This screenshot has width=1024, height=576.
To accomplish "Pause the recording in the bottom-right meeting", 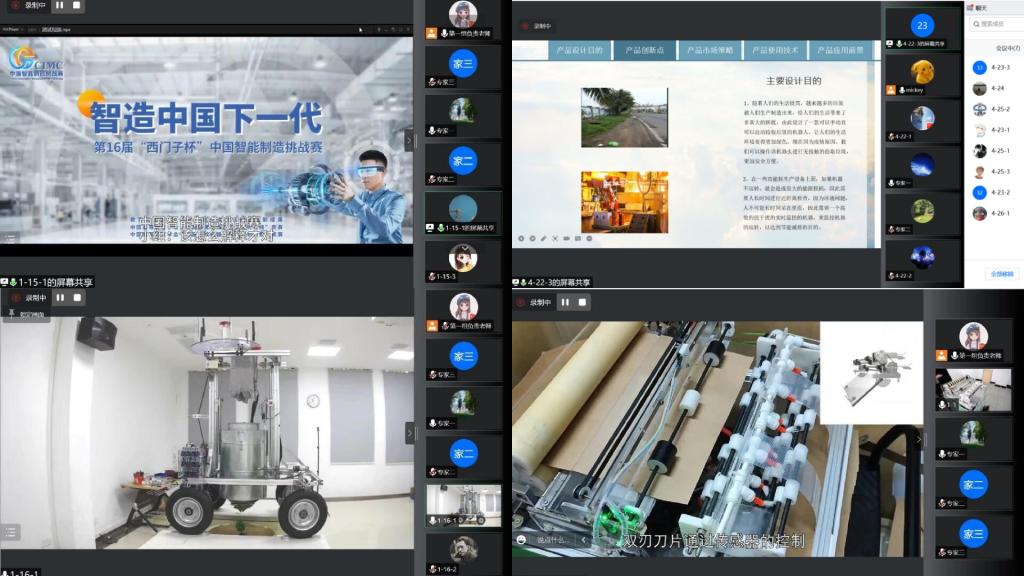I will 566,302.
